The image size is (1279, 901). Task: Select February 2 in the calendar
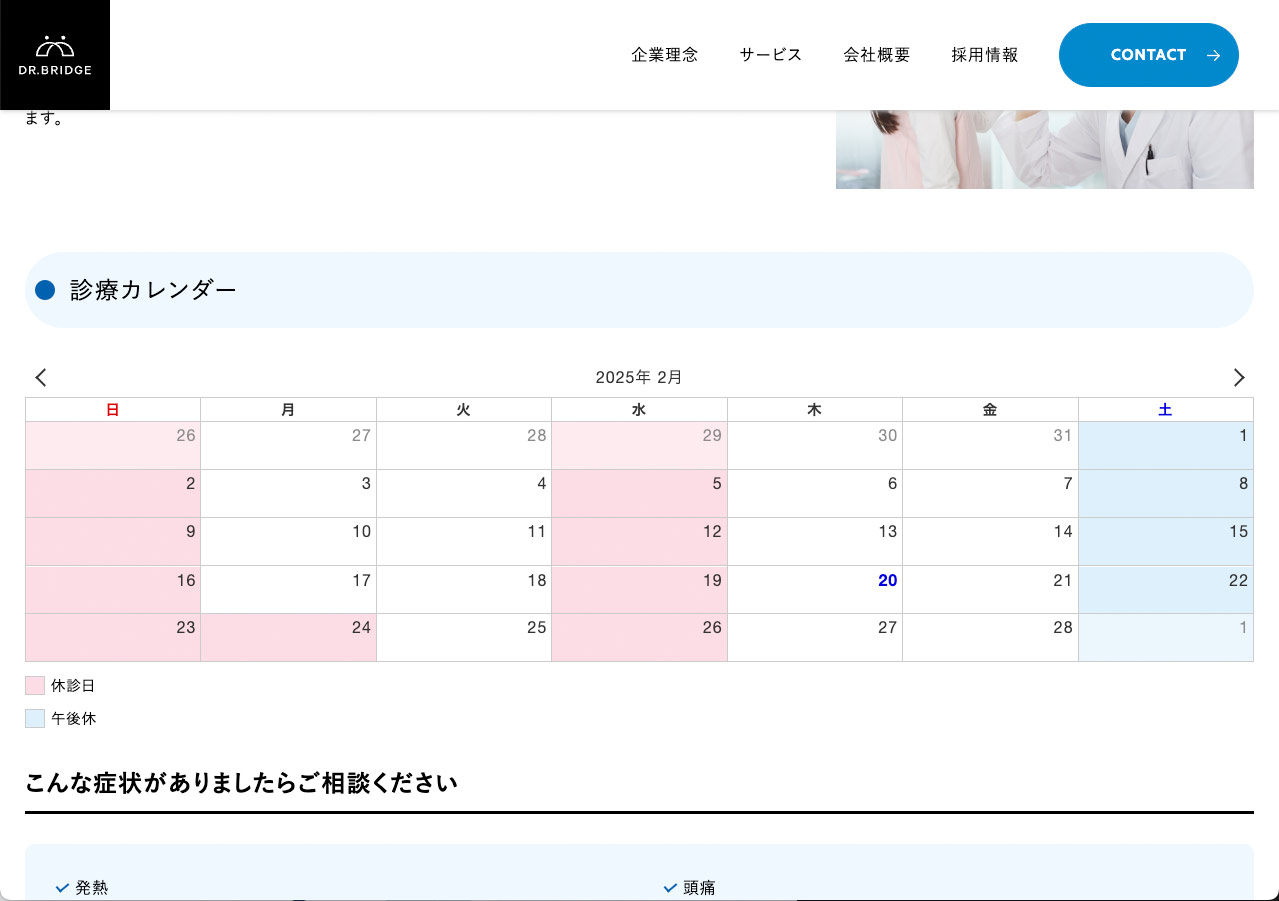pyautogui.click(x=113, y=494)
